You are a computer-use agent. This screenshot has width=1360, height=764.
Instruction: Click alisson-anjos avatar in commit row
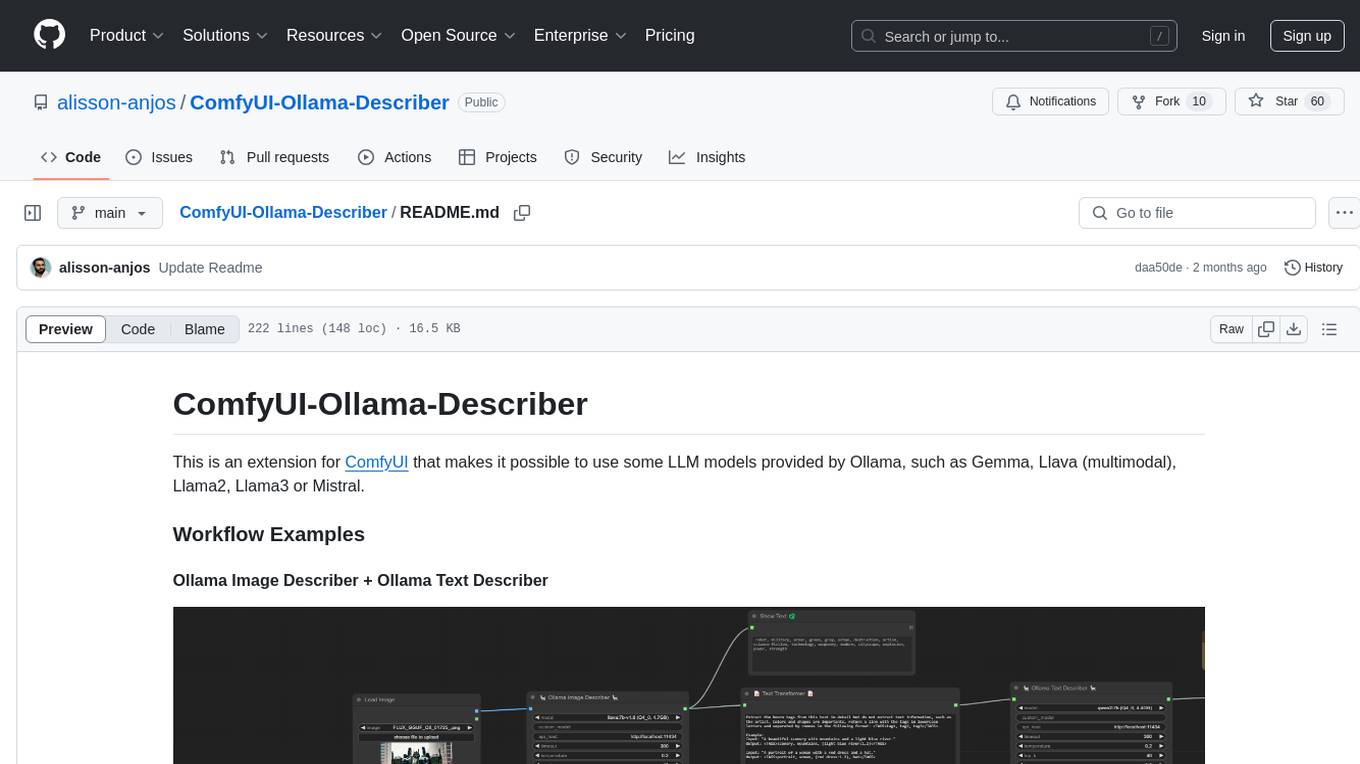(41, 268)
